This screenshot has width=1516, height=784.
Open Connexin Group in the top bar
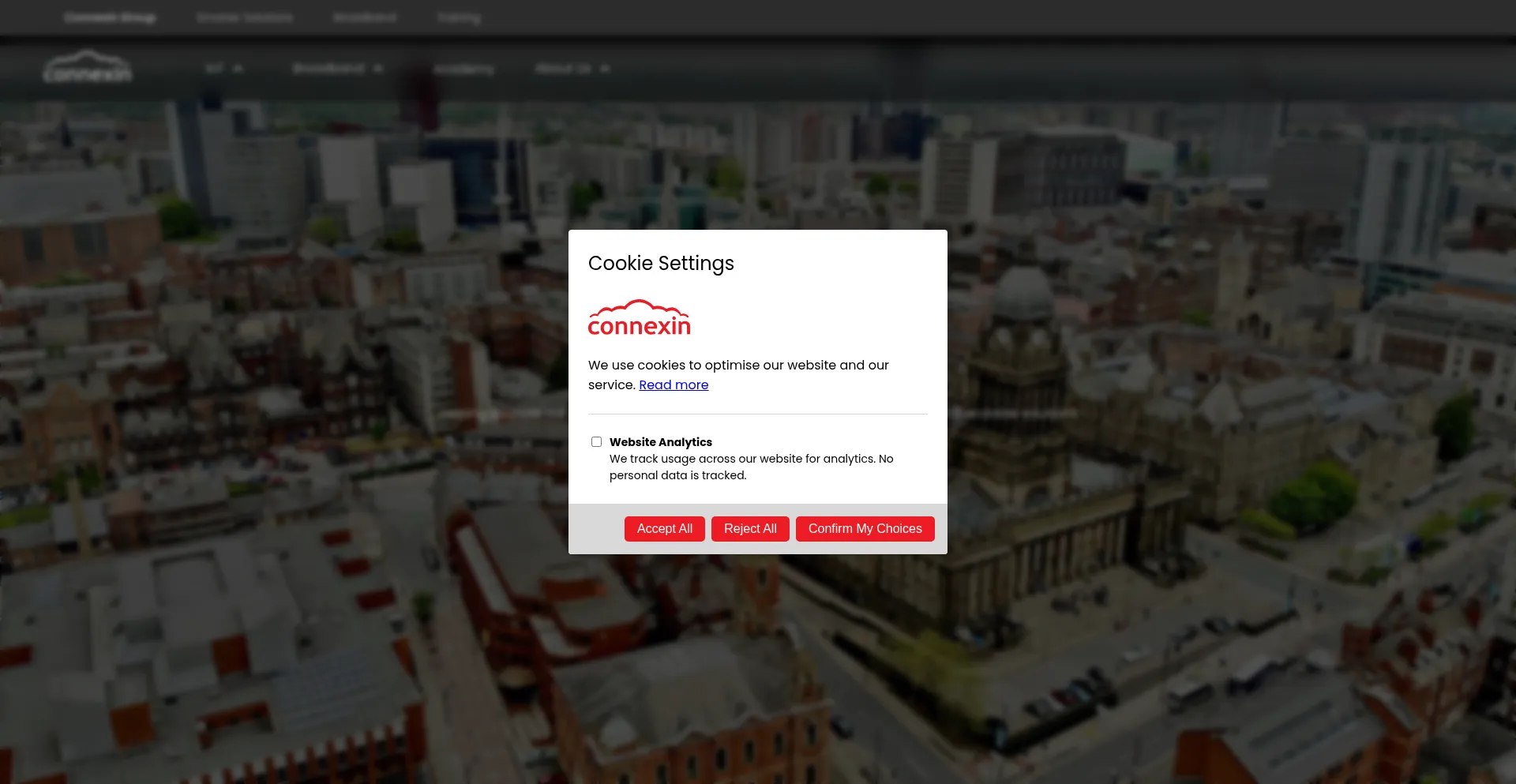pos(110,17)
